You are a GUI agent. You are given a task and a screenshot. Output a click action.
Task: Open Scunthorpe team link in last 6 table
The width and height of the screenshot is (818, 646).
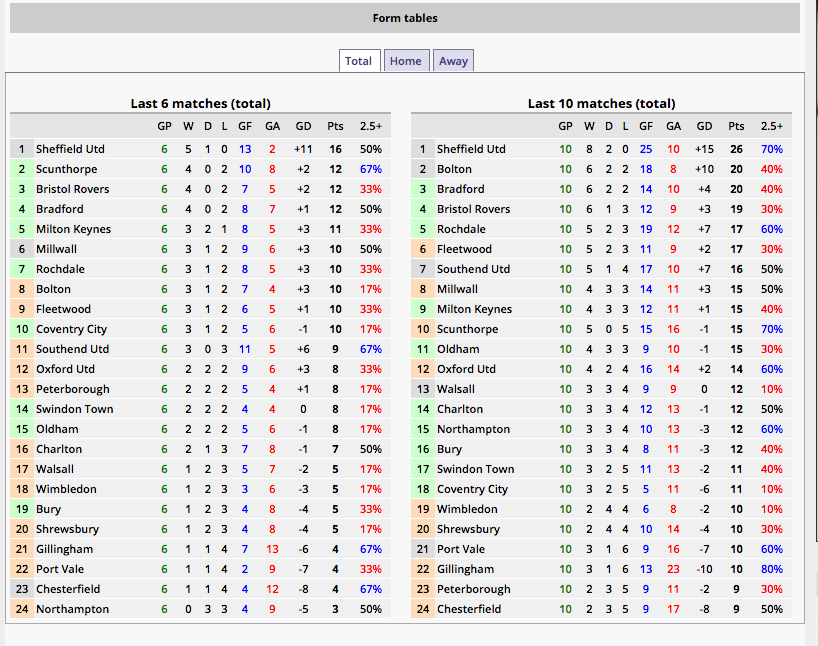point(66,169)
